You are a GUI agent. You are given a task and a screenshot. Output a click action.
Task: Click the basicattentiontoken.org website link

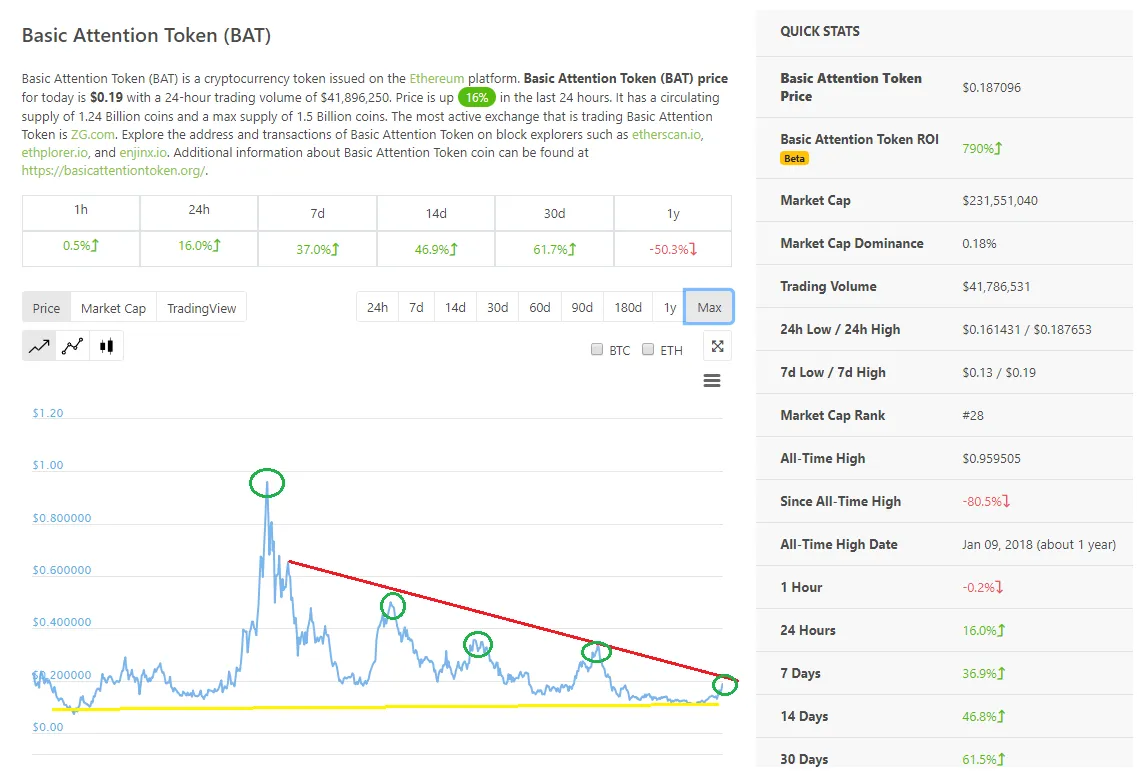(x=113, y=171)
